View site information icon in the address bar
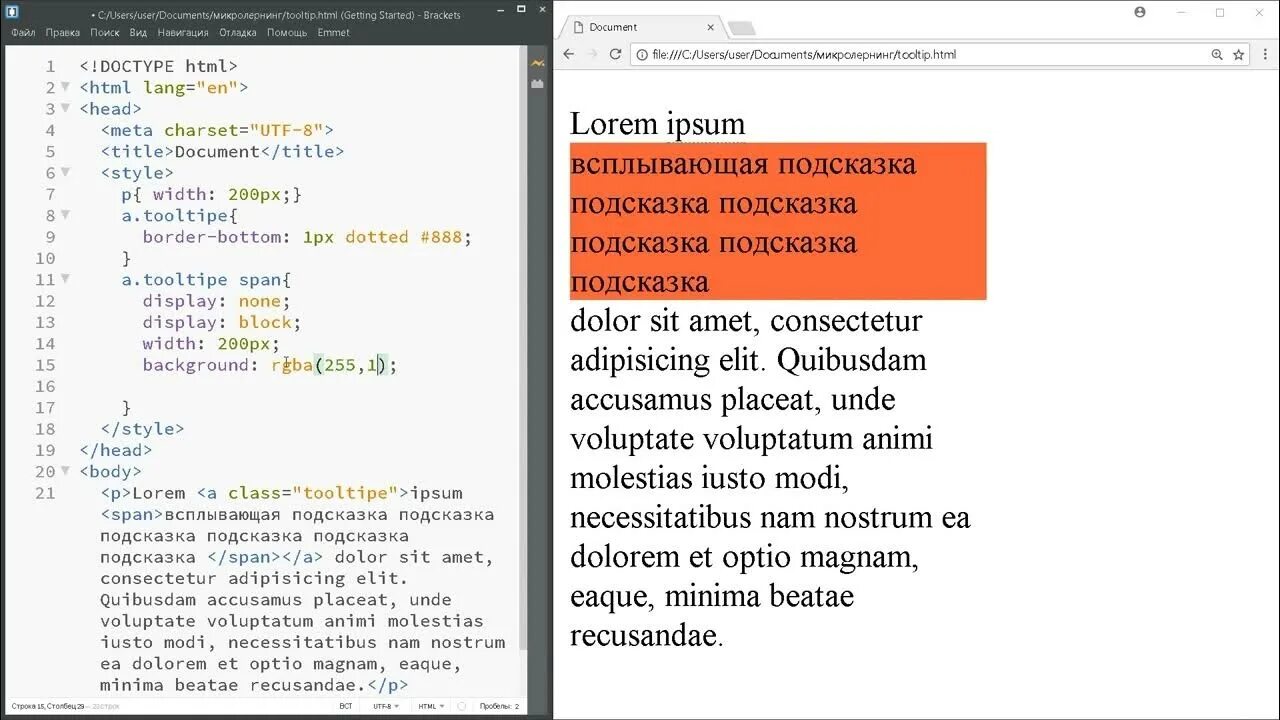 [641, 54]
